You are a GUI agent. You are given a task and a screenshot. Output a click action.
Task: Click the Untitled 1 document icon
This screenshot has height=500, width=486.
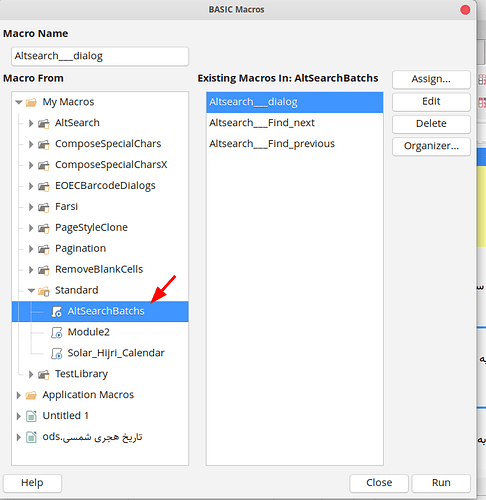[x=31, y=416]
